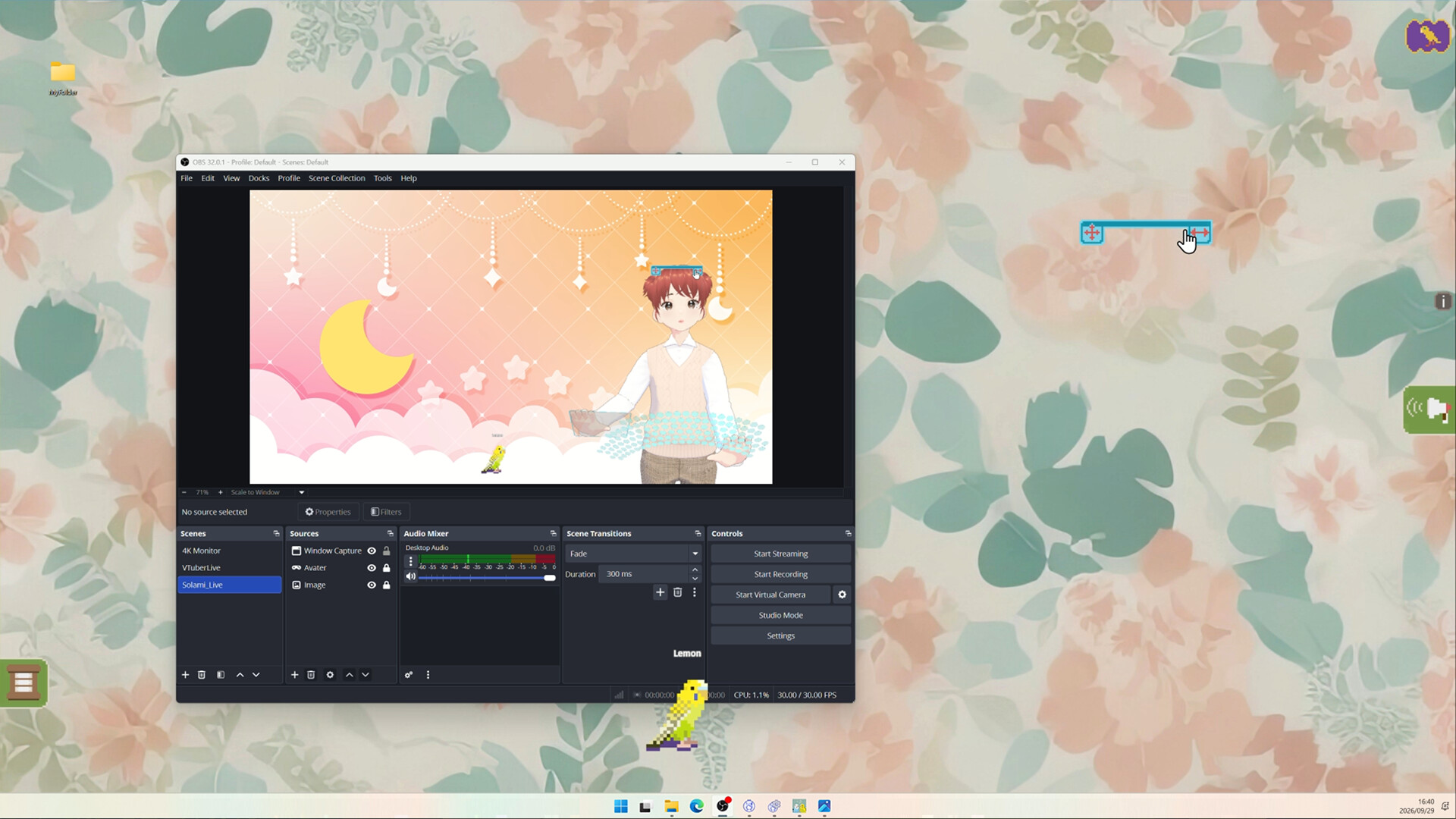Add a new source with plus icon
1456x819 pixels.
[295, 675]
